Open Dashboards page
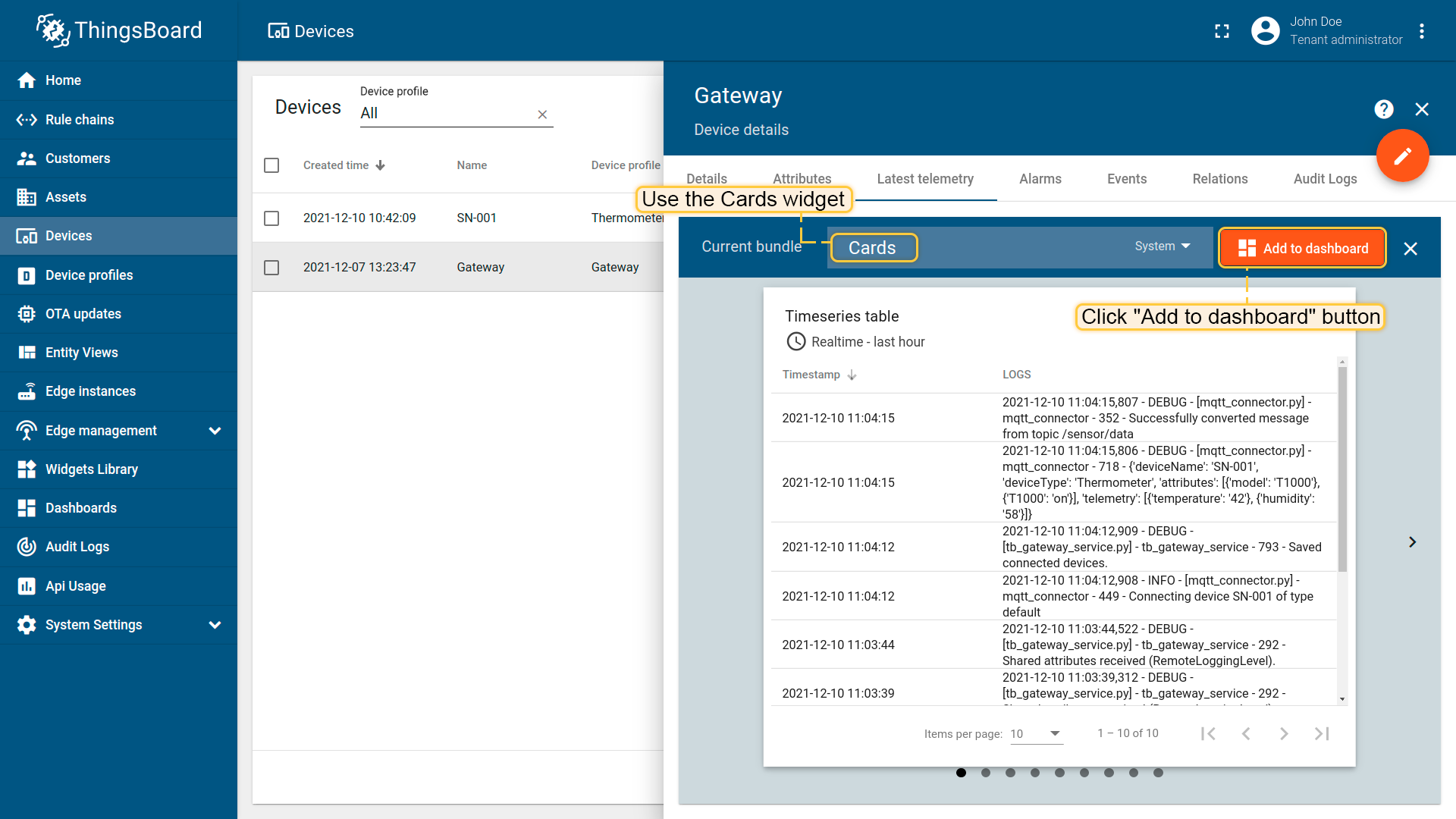The height and width of the screenshot is (819, 1456). click(118, 508)
